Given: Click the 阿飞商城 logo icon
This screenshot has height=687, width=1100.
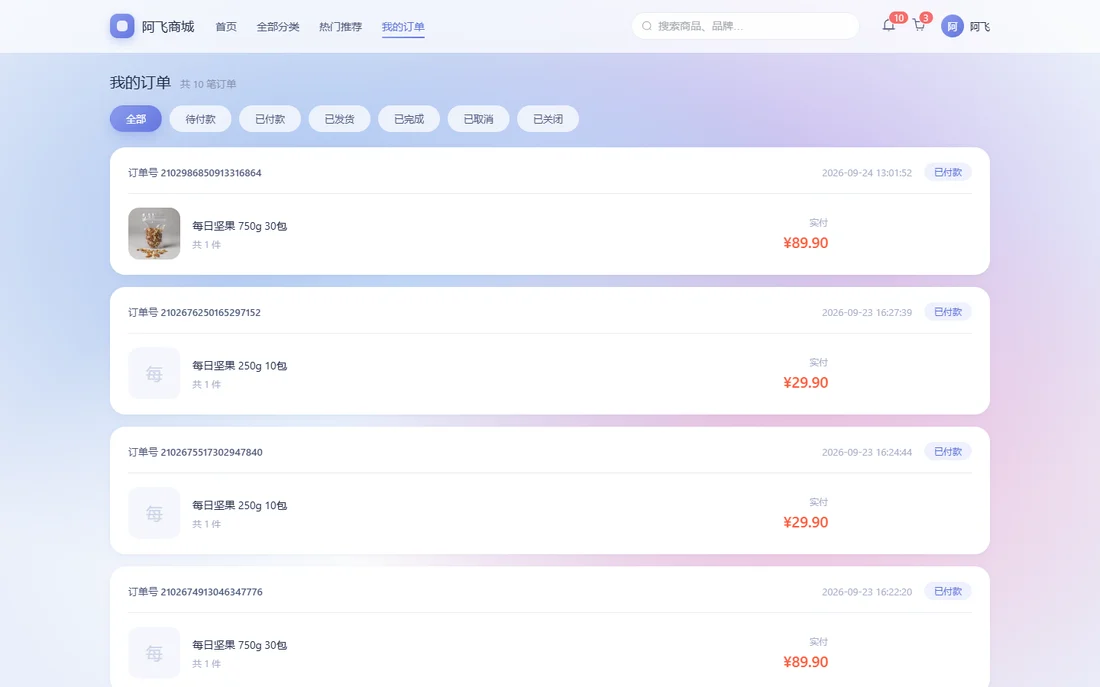Looking at the screenshot, I should pos(122,26).
